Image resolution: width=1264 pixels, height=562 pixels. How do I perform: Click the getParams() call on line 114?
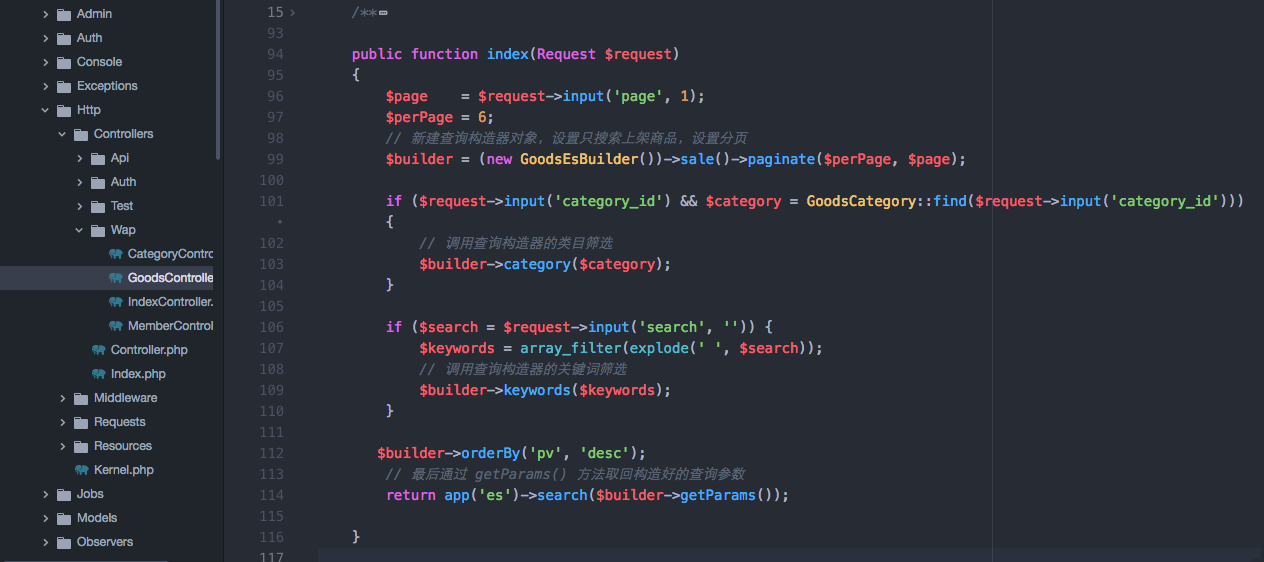tap(730, 495)
